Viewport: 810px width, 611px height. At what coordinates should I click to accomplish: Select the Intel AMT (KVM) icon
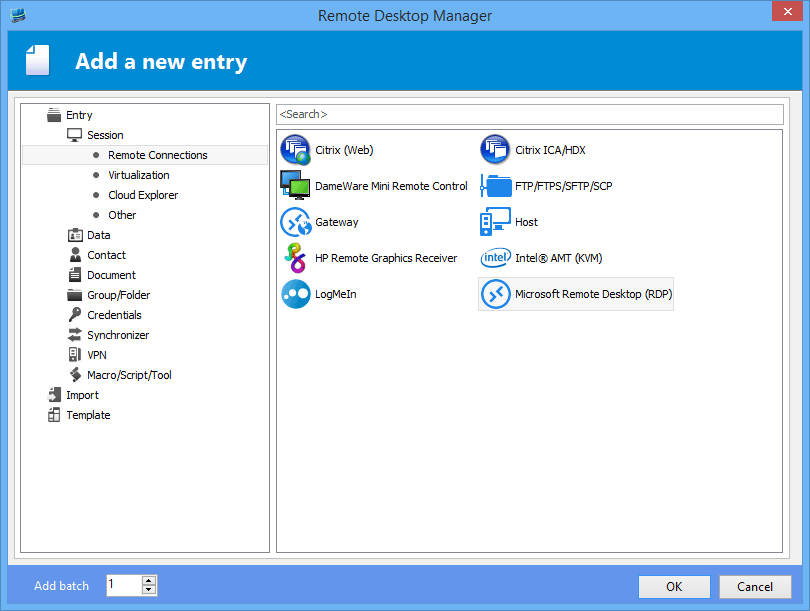coord(496,258)
